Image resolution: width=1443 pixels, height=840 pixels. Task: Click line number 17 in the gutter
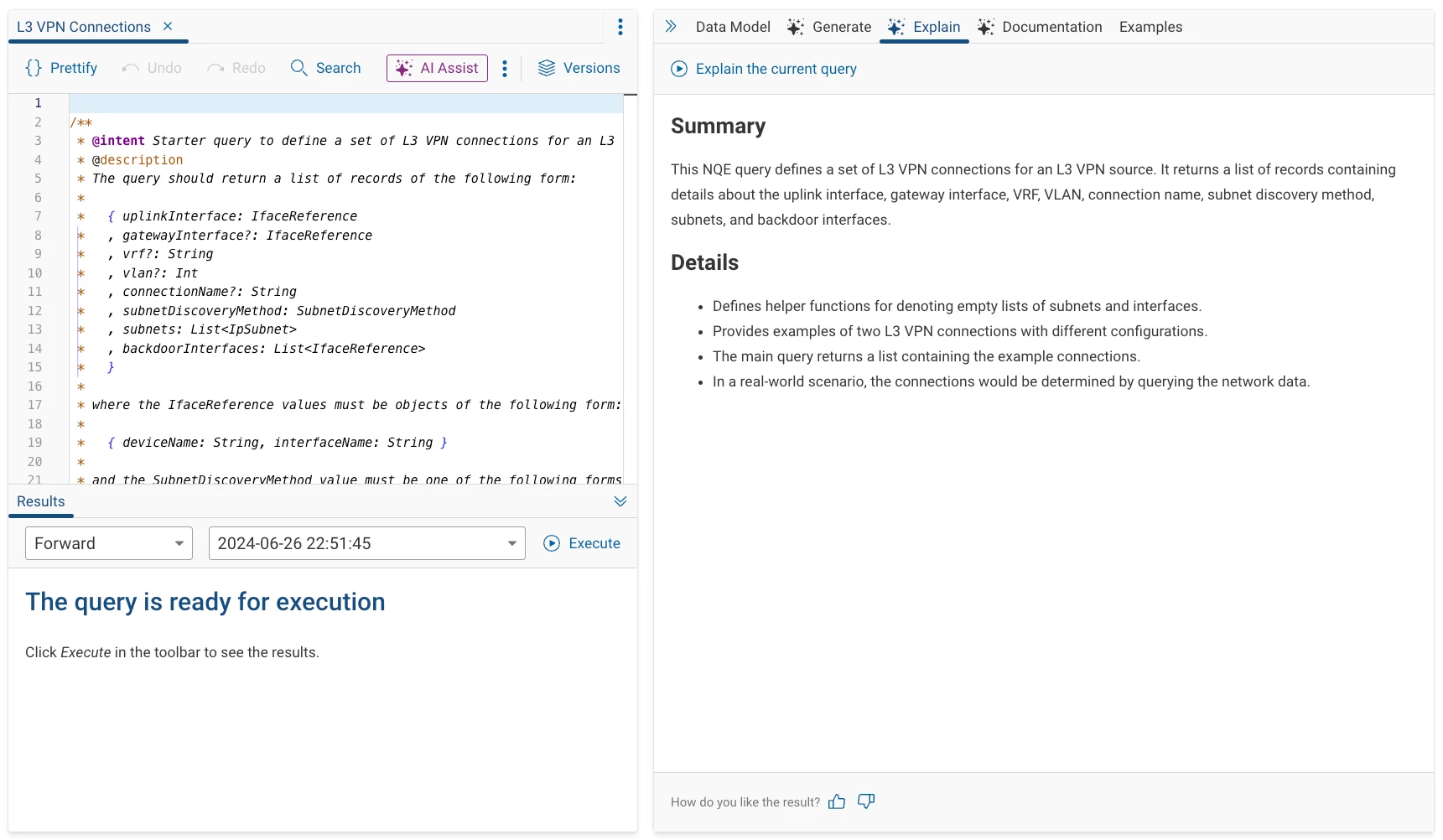(34, 405)
